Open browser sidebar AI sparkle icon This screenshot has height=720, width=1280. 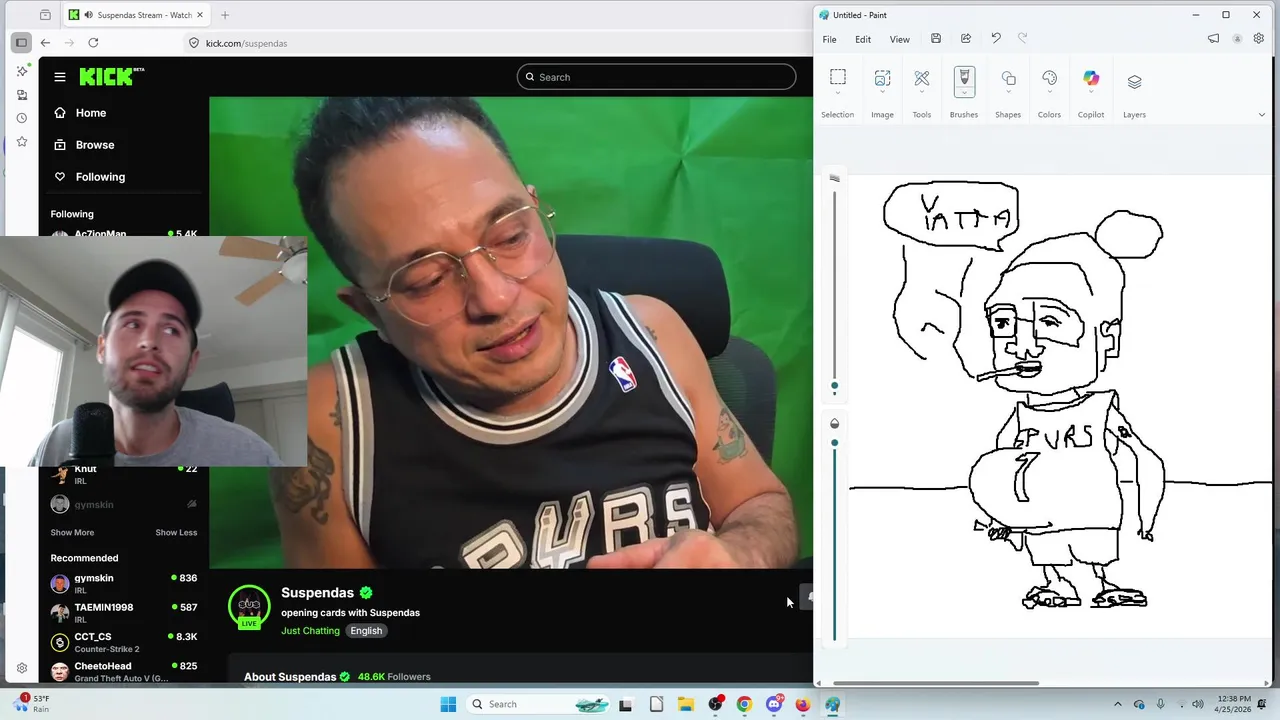click(x=22, y=71)
